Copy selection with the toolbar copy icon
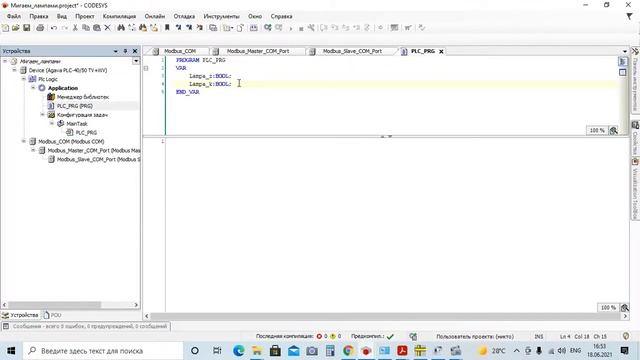Screen dimensions: 640x360 pos(86,28)
